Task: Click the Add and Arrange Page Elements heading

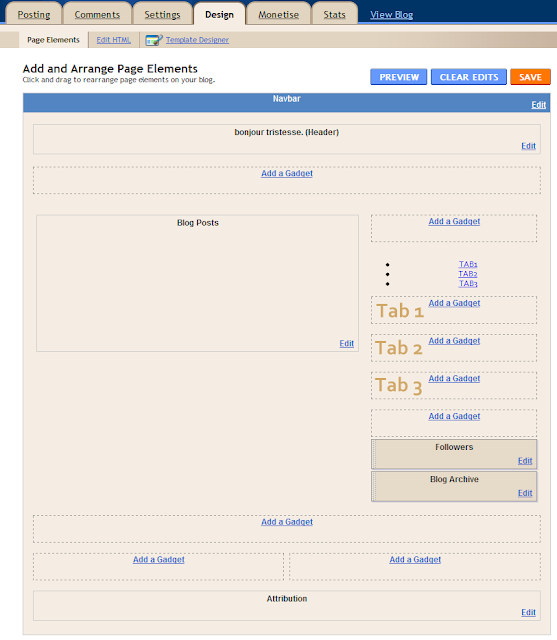Action: (110, 69)
